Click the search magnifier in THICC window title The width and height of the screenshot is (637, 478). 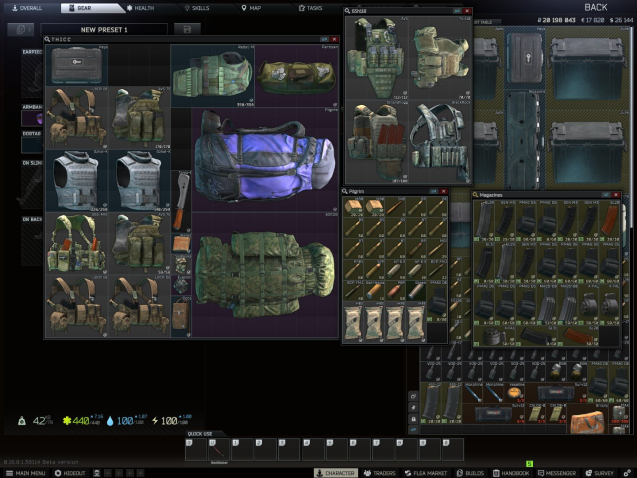pos(48,39)
